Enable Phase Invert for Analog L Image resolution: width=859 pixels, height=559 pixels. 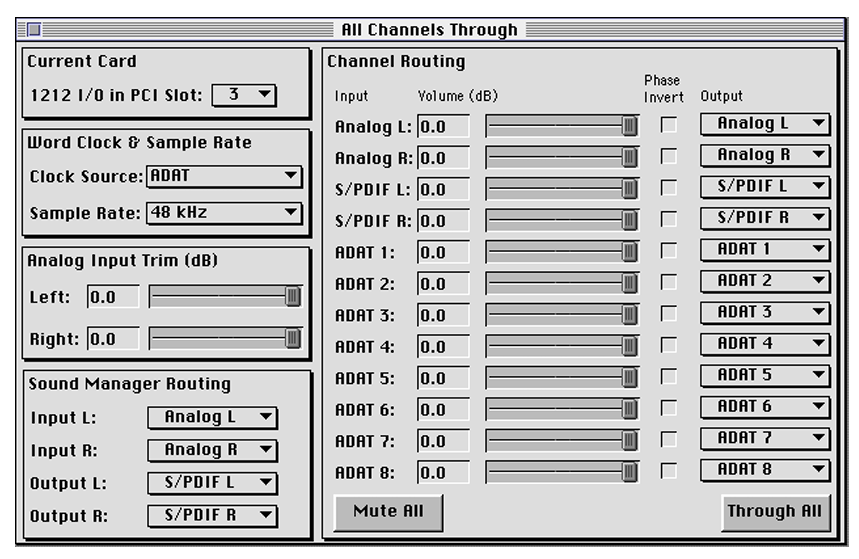pyautogui.click(x=668, y=125)
